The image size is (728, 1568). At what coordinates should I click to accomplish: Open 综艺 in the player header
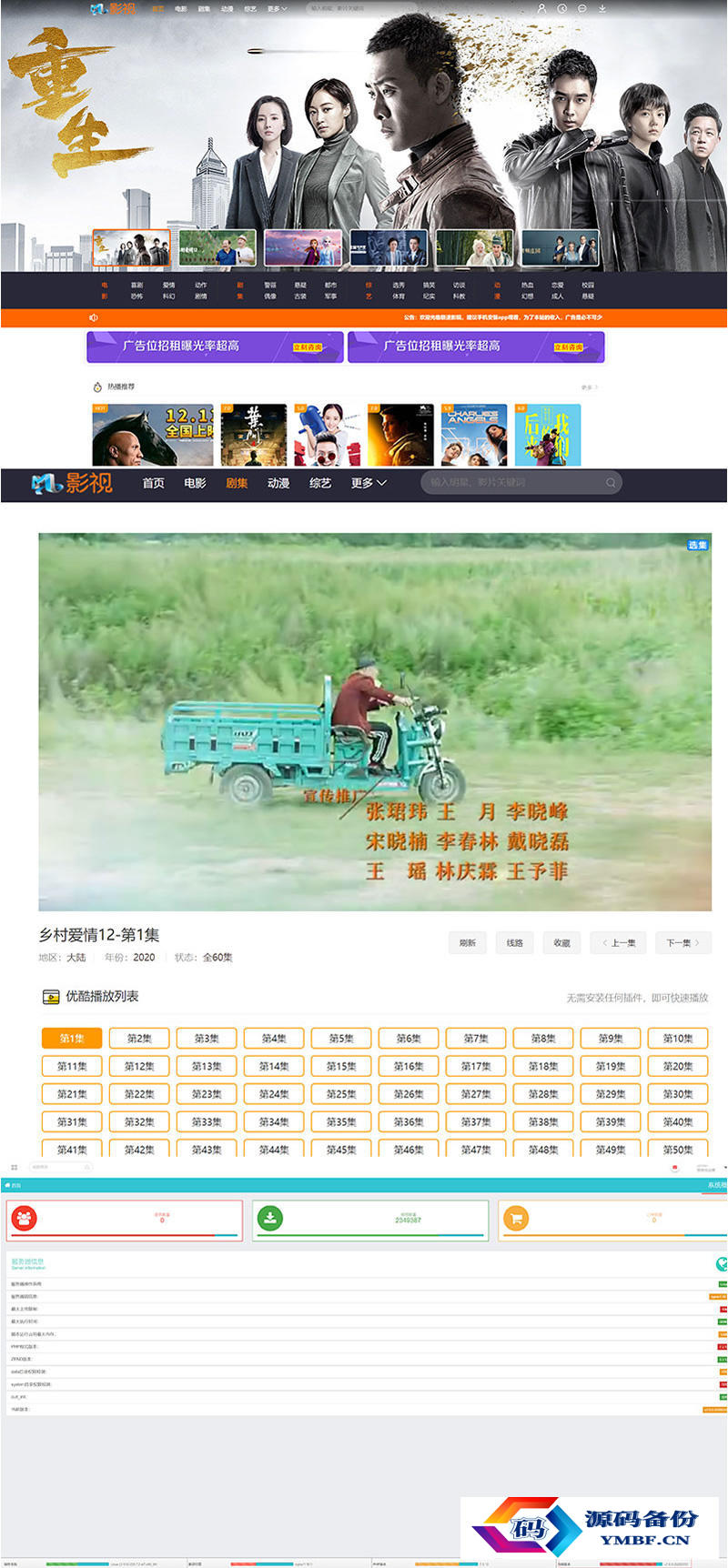tap(320, 483)
